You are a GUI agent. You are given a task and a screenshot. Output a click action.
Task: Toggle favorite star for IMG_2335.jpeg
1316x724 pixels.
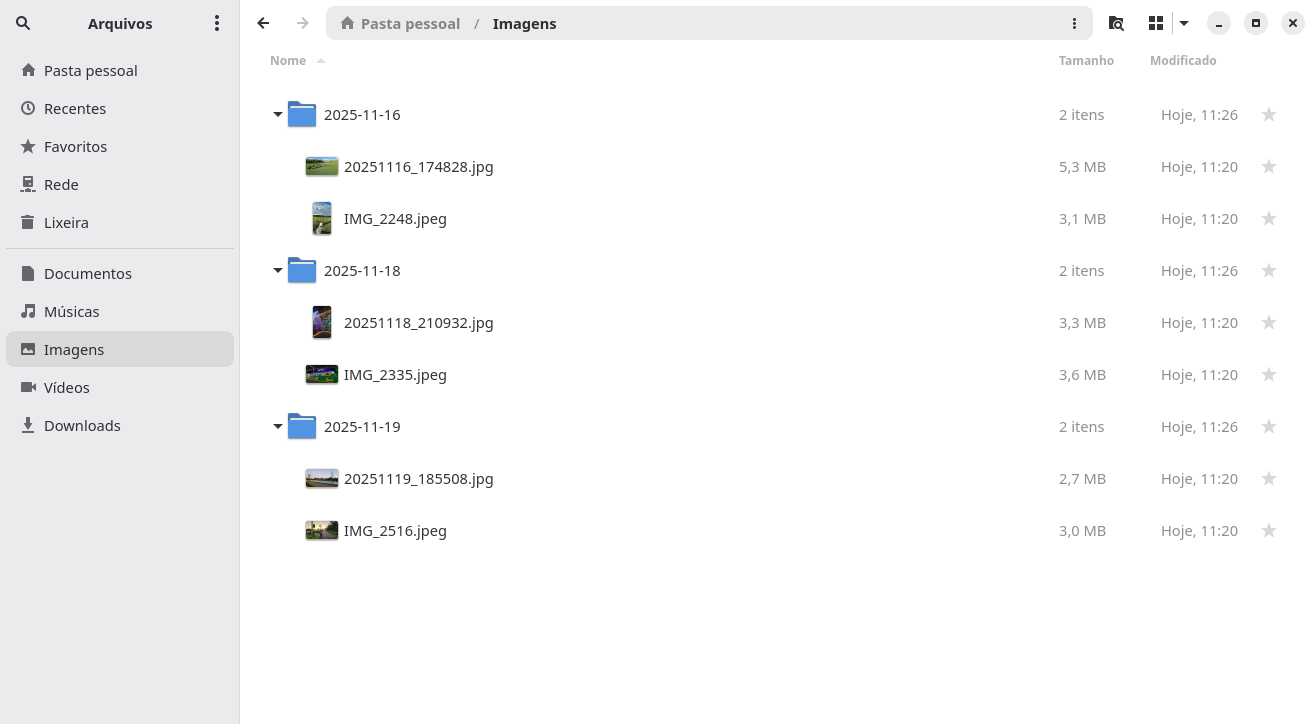pyautogui.click(x=1268, y=375)
